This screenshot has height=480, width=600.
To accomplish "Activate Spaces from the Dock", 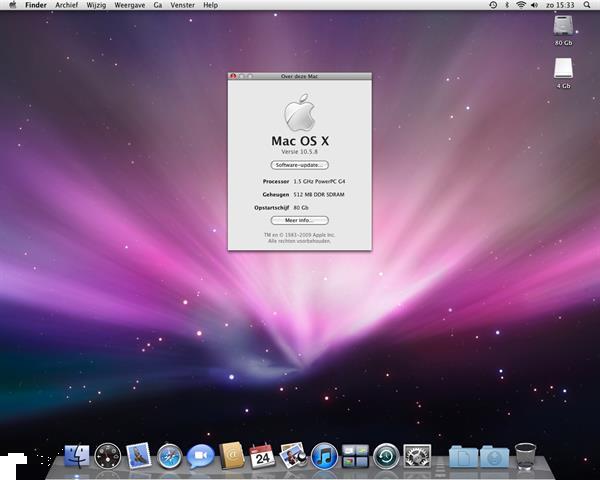I will click(x=355, y=456).
